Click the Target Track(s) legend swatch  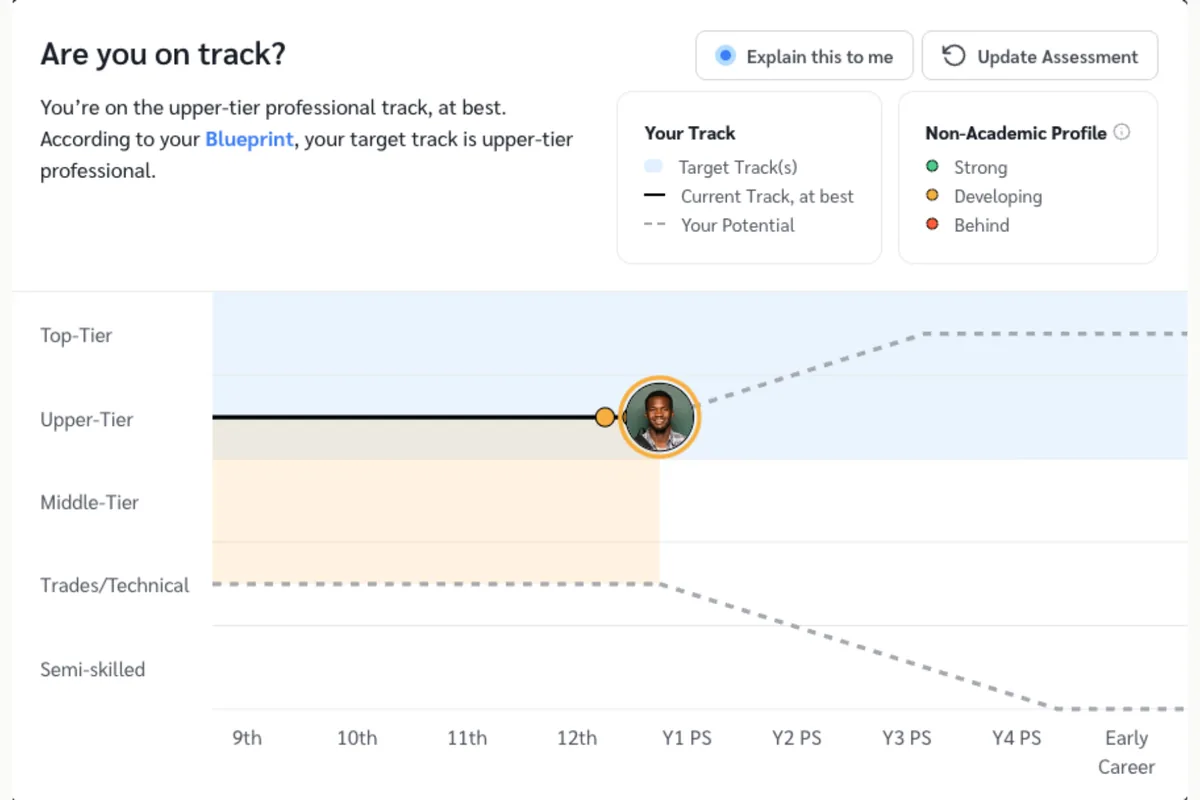(654, 167)
